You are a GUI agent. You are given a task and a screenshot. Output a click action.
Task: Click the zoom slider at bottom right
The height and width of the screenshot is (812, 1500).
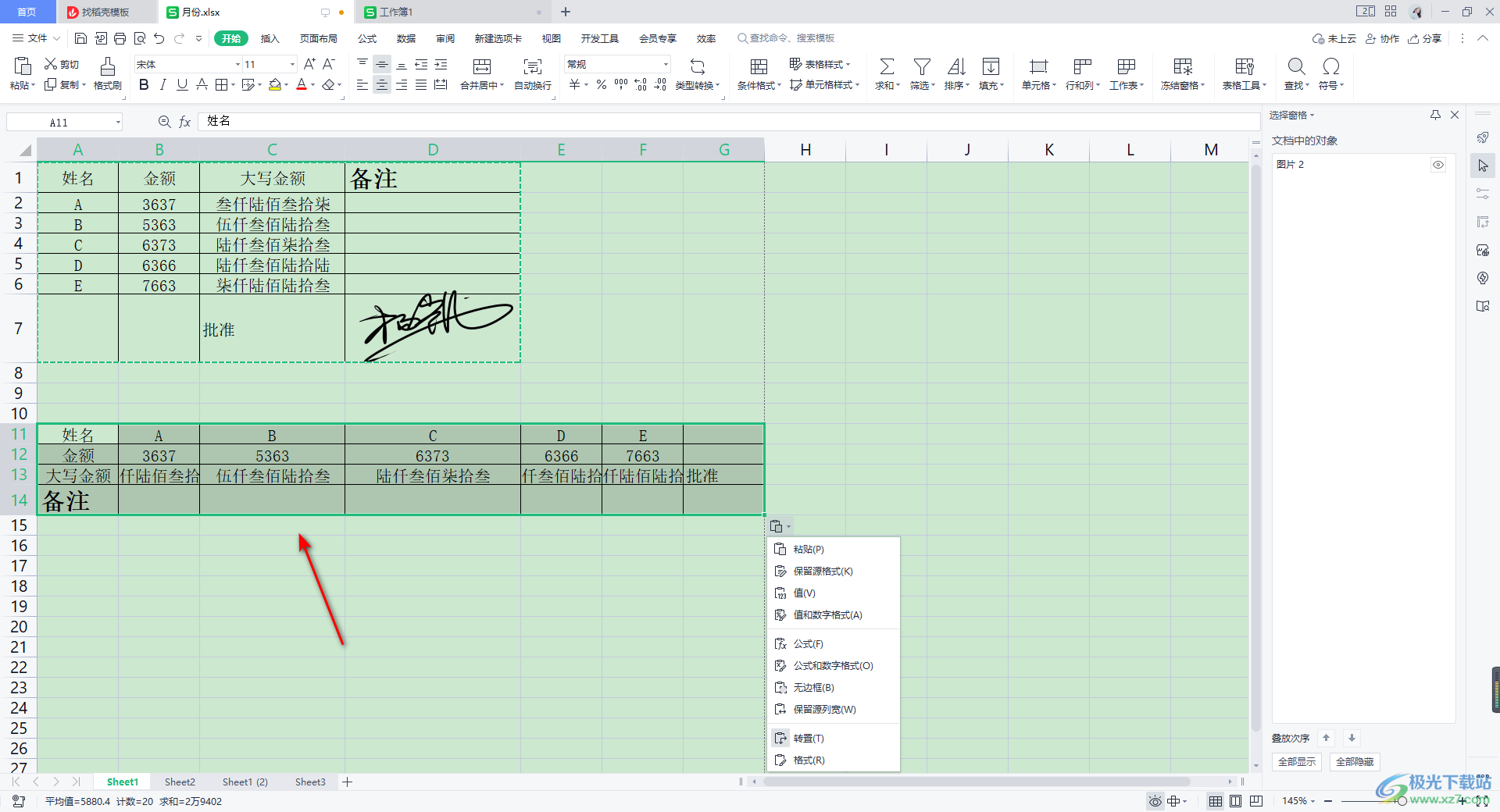pos(1402,801)
